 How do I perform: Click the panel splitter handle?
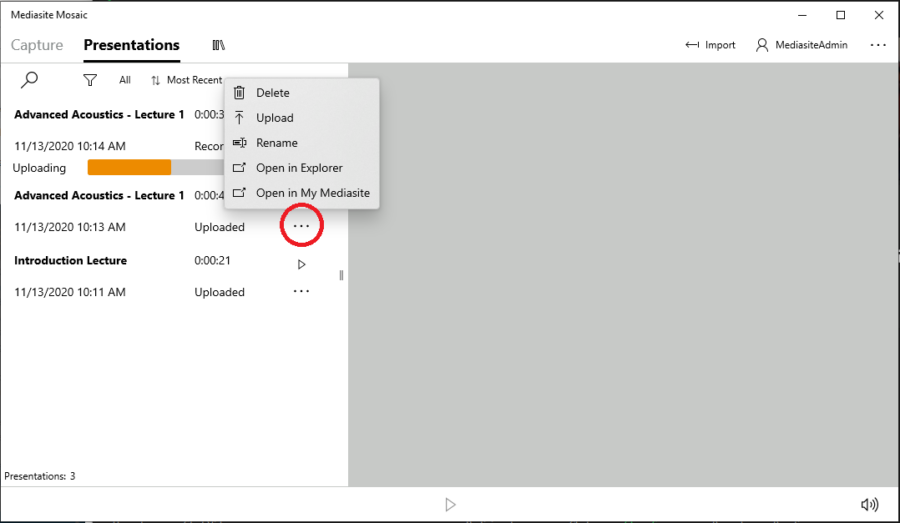342,276
